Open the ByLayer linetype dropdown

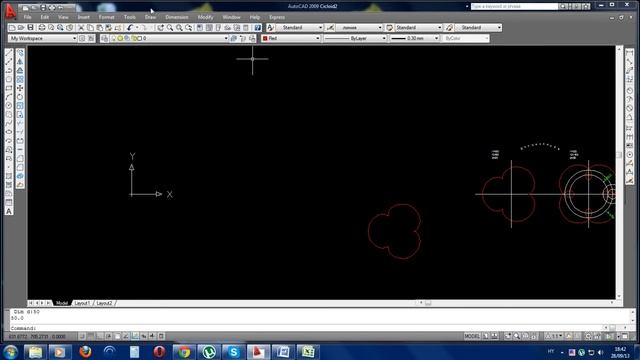355,38
